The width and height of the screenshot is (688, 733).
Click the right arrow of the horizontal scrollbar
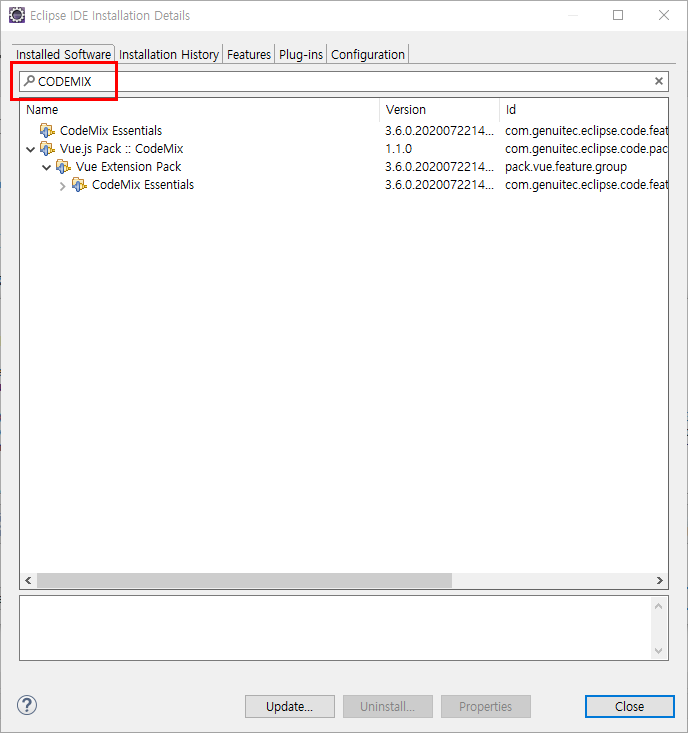tap(659, 580)
